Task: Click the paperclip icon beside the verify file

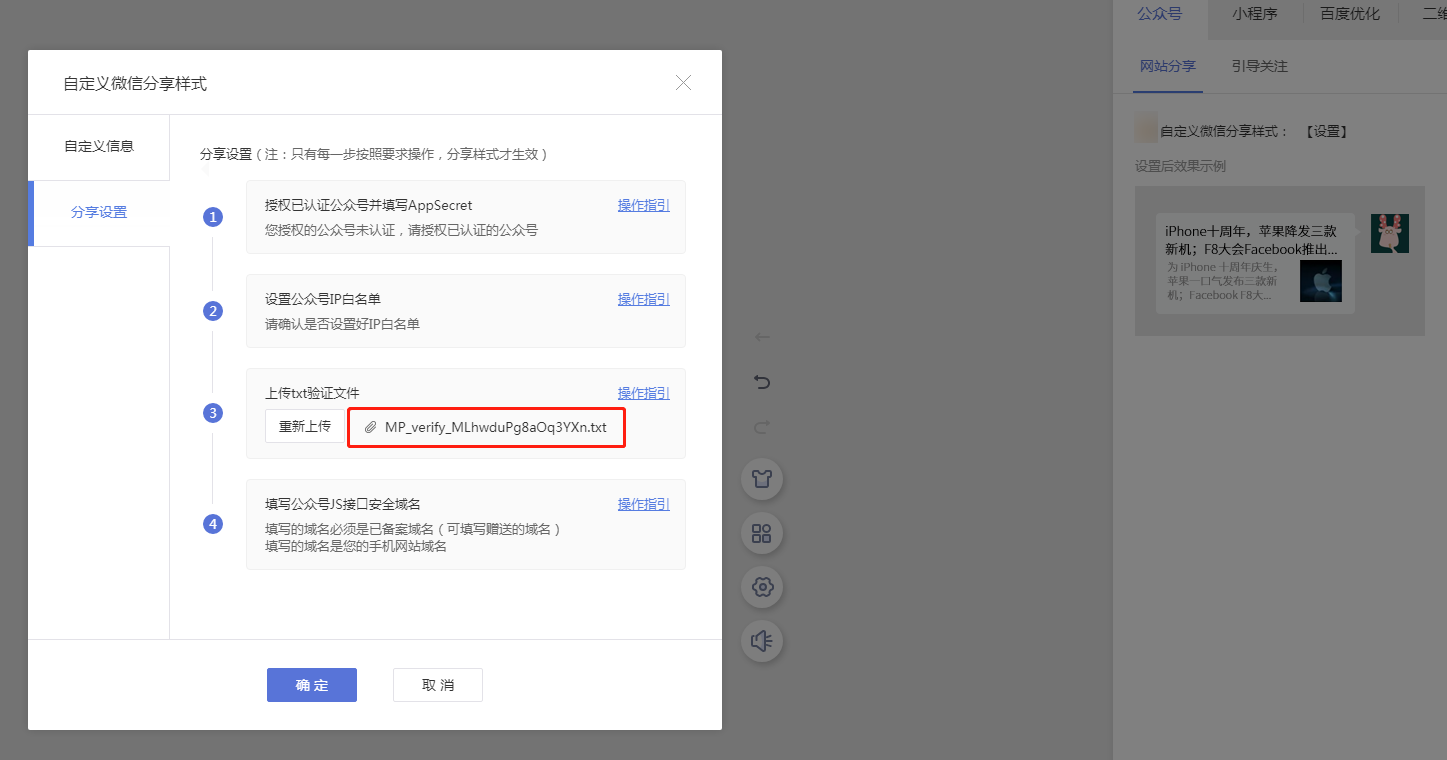Action: (370, 427)
